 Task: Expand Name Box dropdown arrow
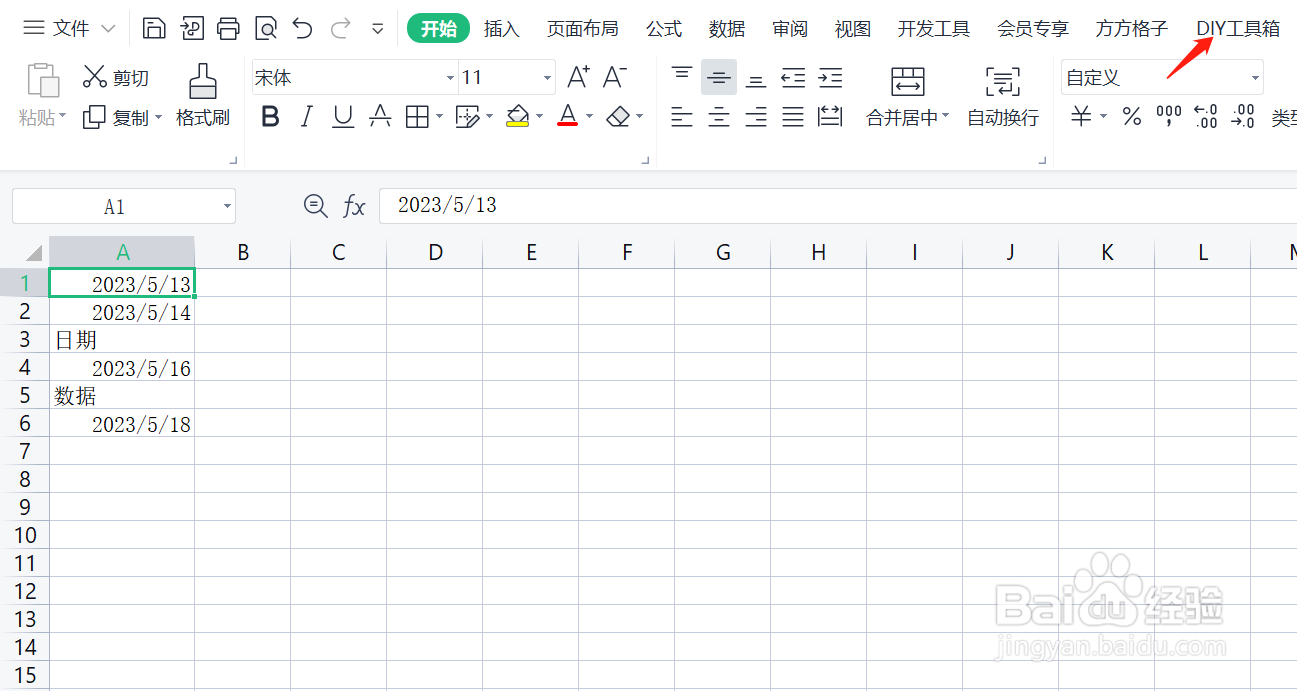click(x=228, y=207)
